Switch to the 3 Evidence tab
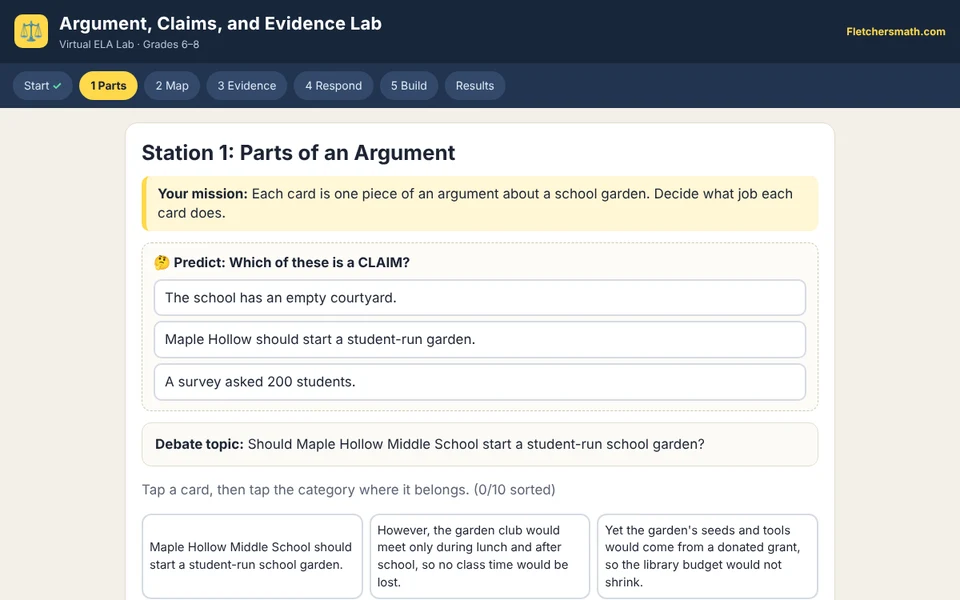Image resolution: width=960 pixels, height=600 pixels. pyautogui.click(x=247, y=86)
